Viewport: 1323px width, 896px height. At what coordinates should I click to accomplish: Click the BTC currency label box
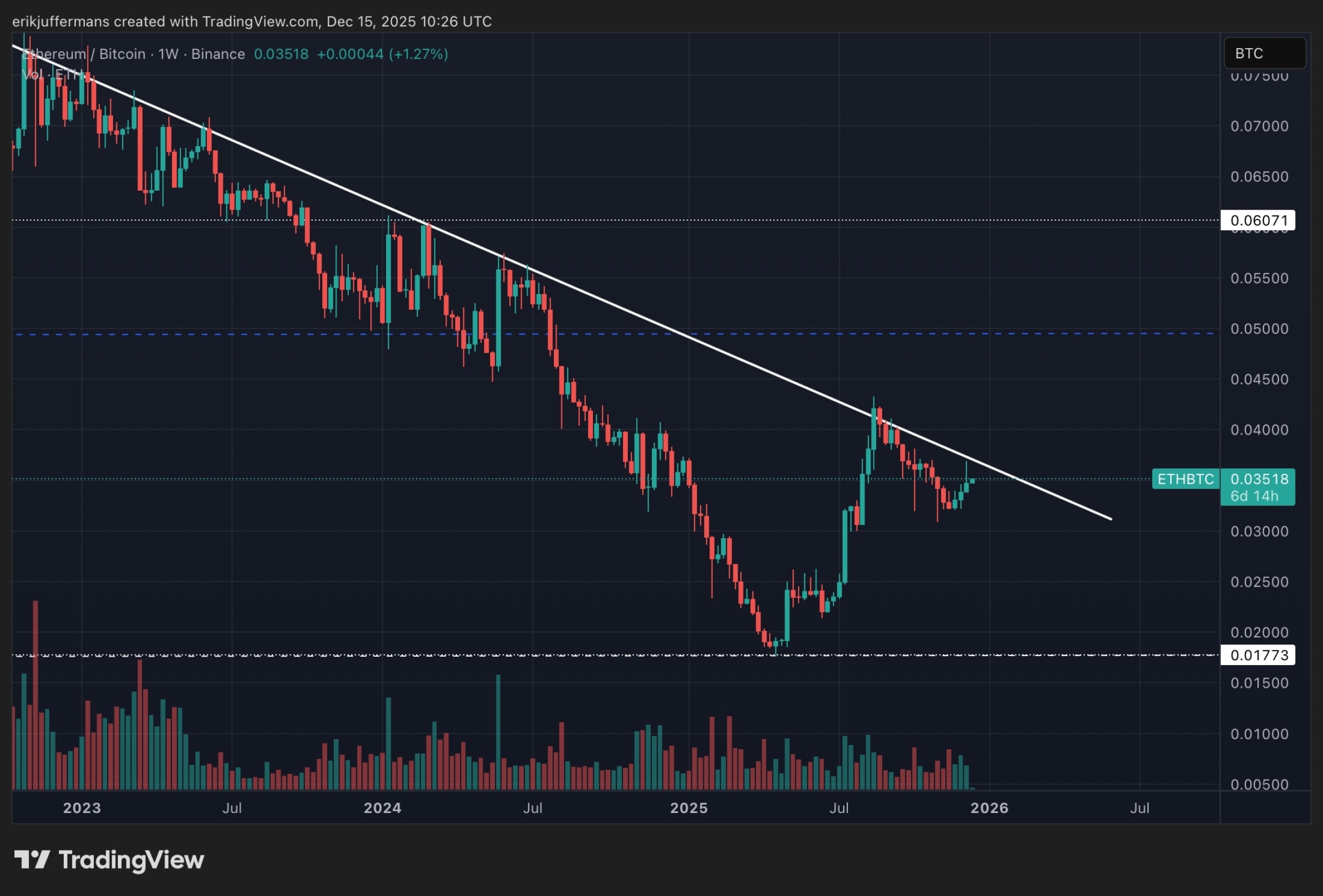pos(1263,53)
